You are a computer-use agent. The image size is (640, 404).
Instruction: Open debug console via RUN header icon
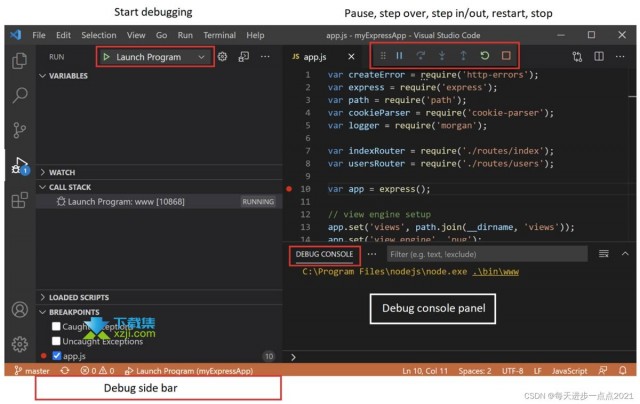(244, 56)
